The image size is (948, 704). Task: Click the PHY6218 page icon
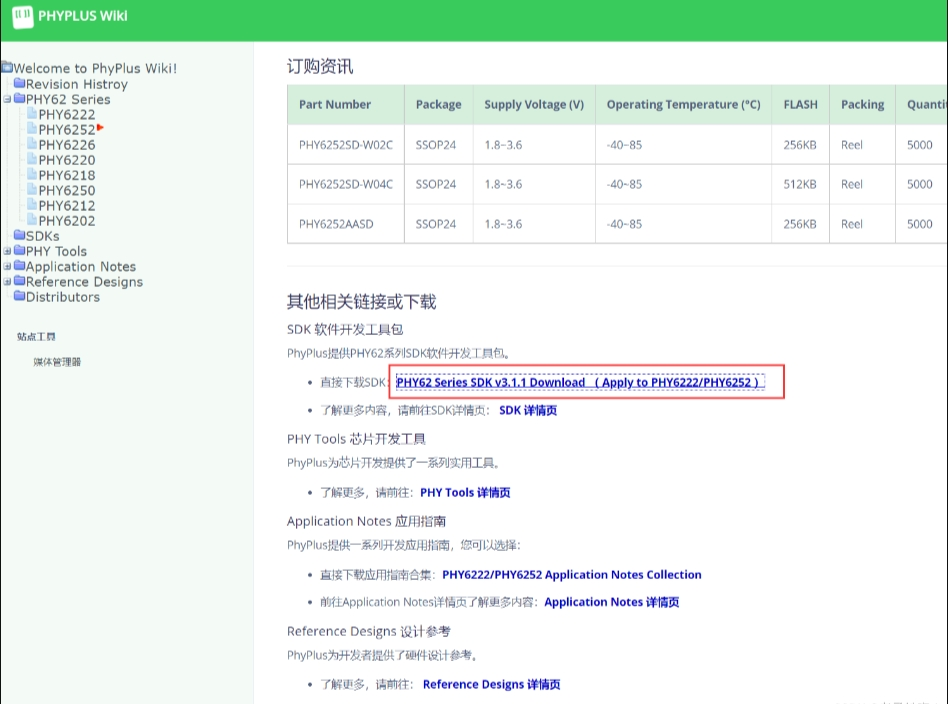[x=33, y=174]
